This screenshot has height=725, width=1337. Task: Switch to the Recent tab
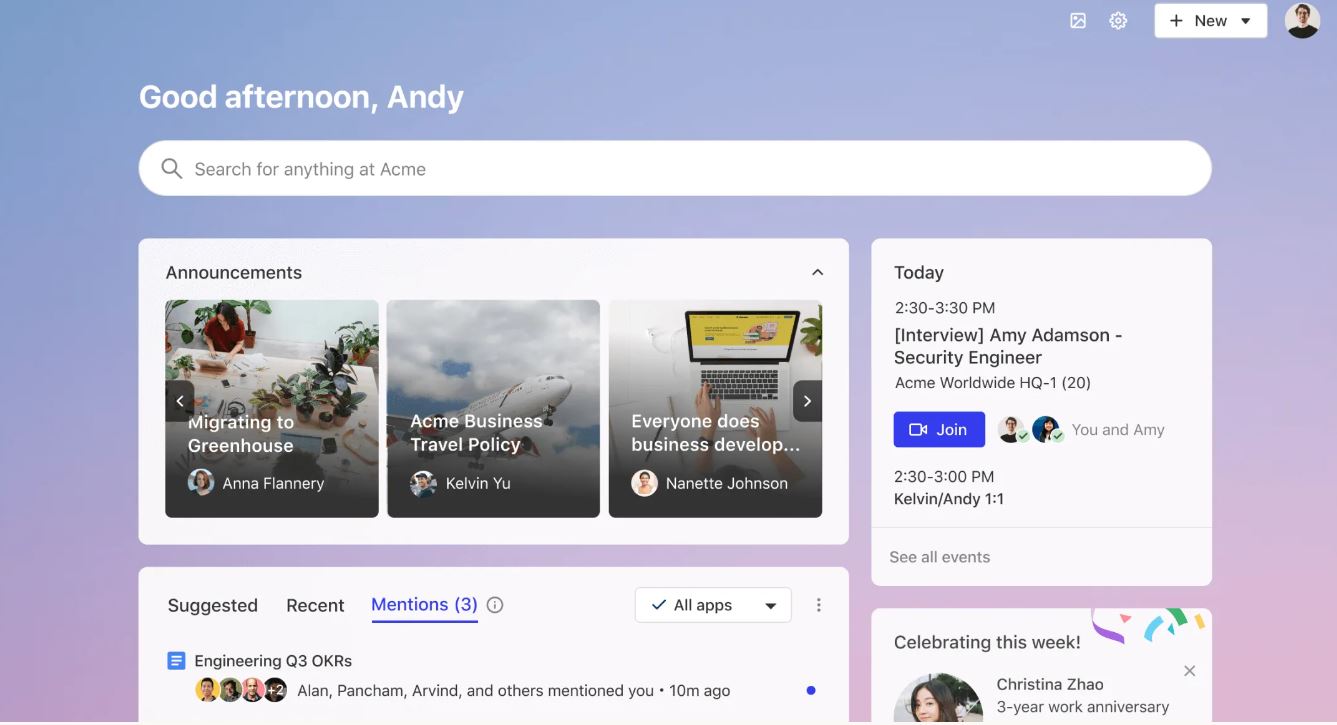(x=315, y=605)
